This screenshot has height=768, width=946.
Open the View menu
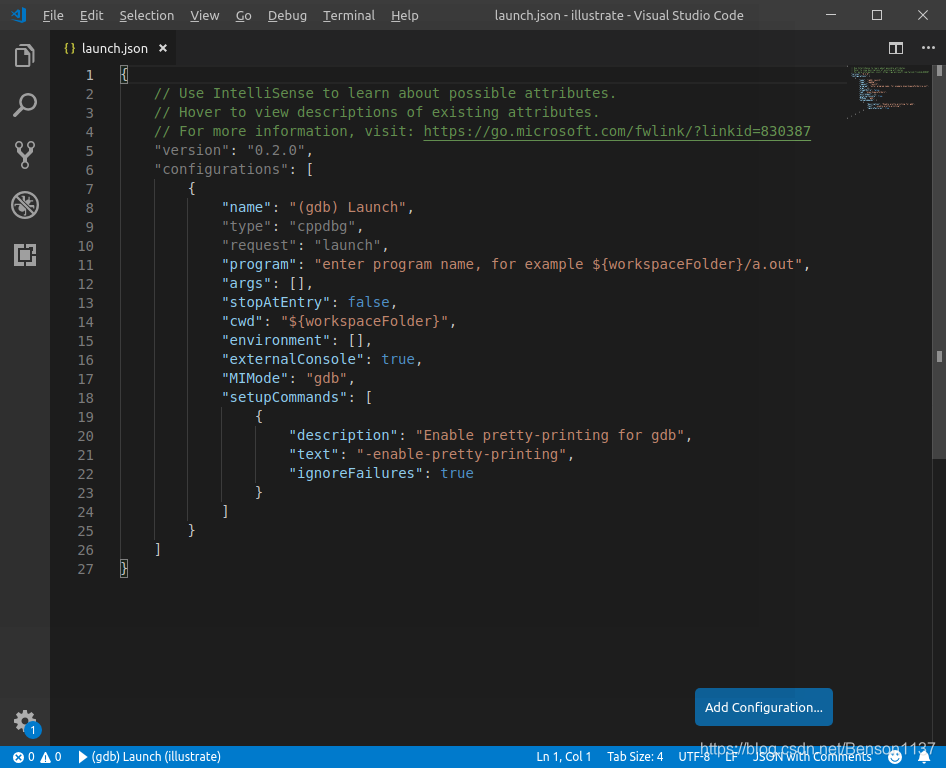click(205, 16)
